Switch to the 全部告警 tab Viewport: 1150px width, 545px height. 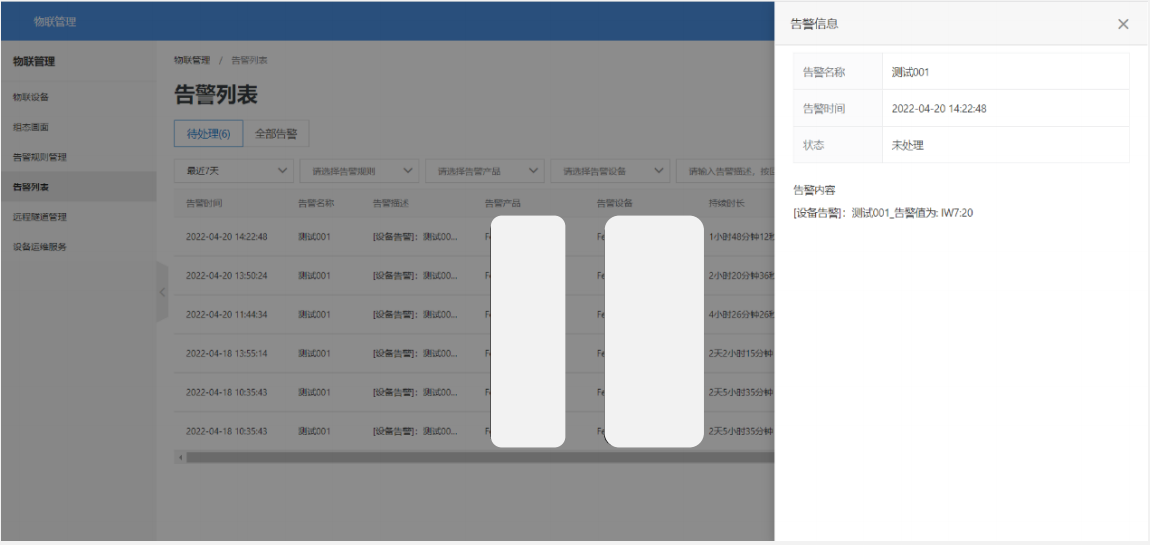click(276, 134)
